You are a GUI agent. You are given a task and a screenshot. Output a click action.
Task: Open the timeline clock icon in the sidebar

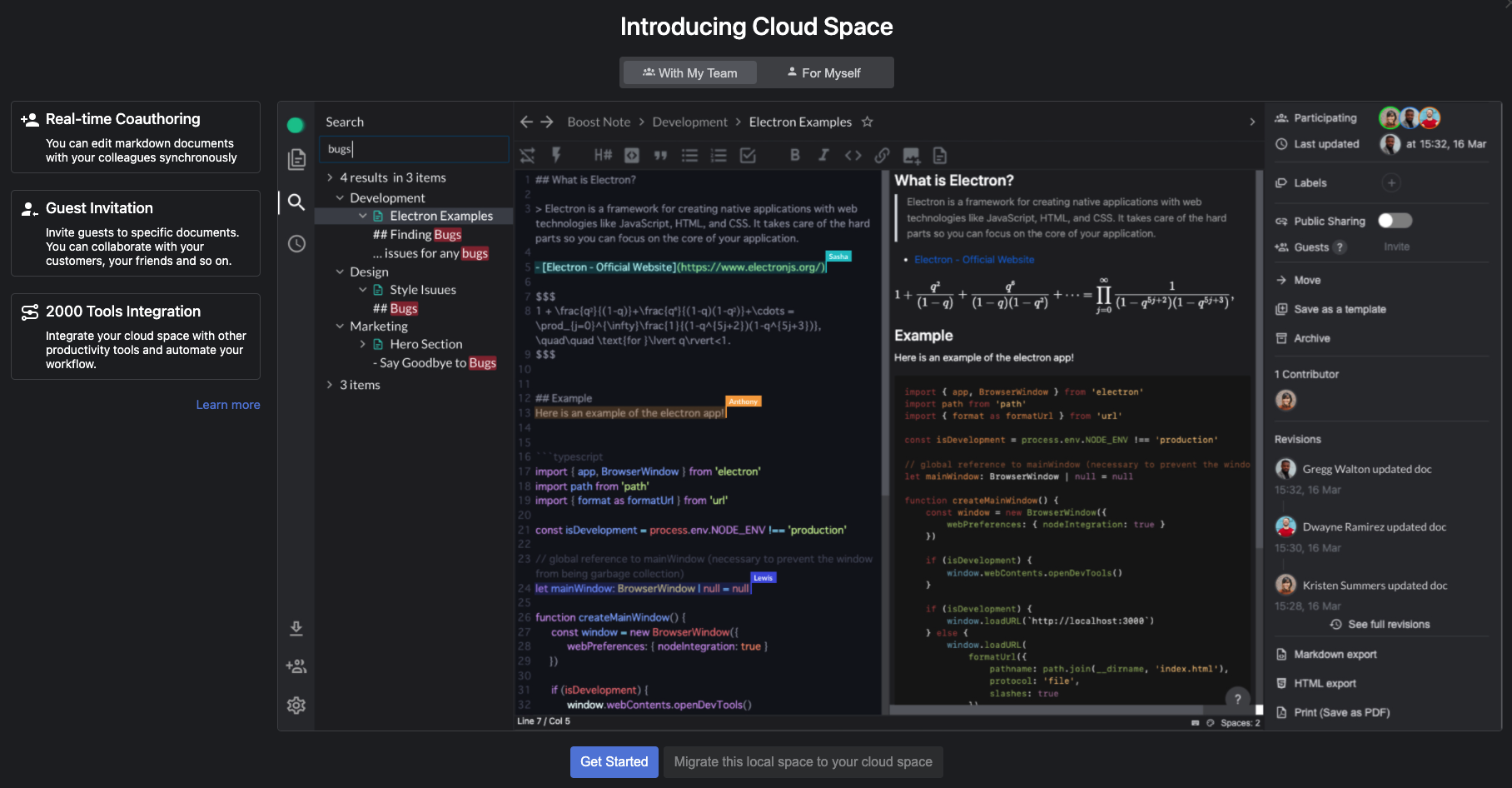tap(296, 244)
